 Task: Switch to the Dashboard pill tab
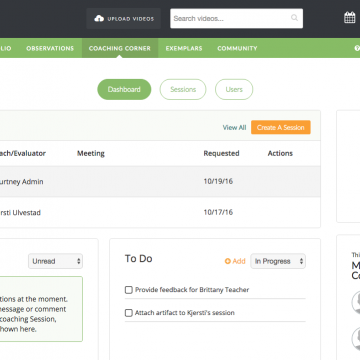click(x=124, y=89)
